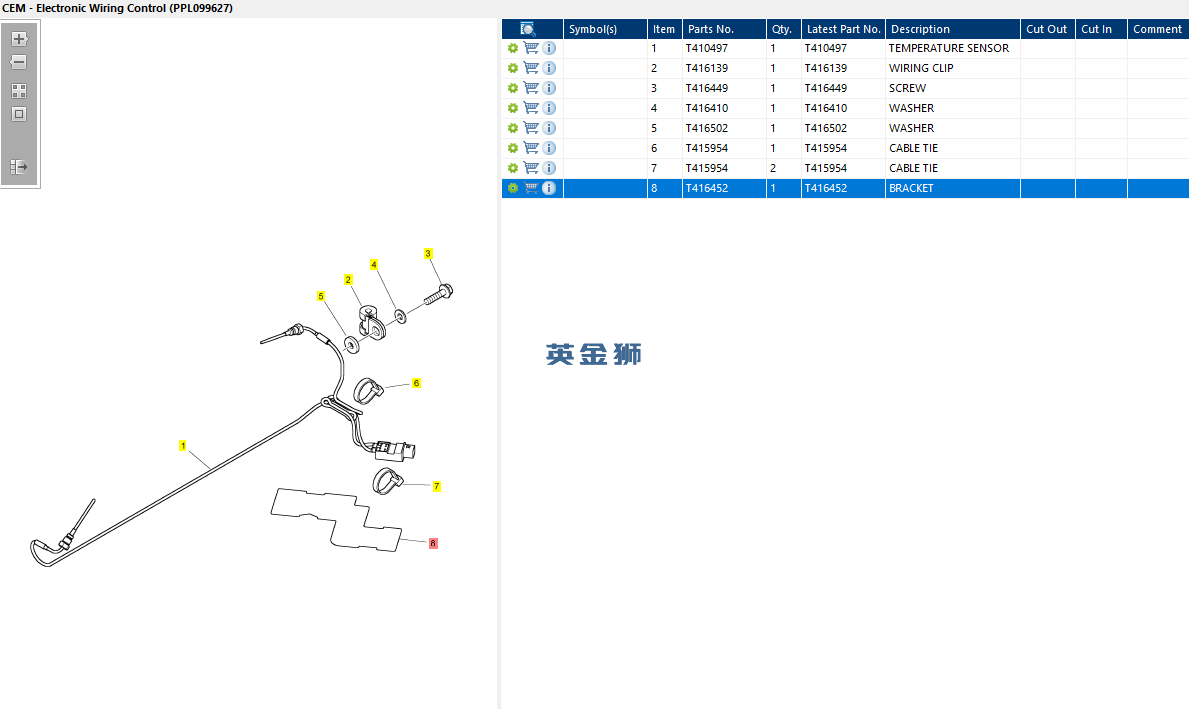Select callout 5 on the diagram
This screenshot has width=1189, height=709.
[x=321, y=296]
